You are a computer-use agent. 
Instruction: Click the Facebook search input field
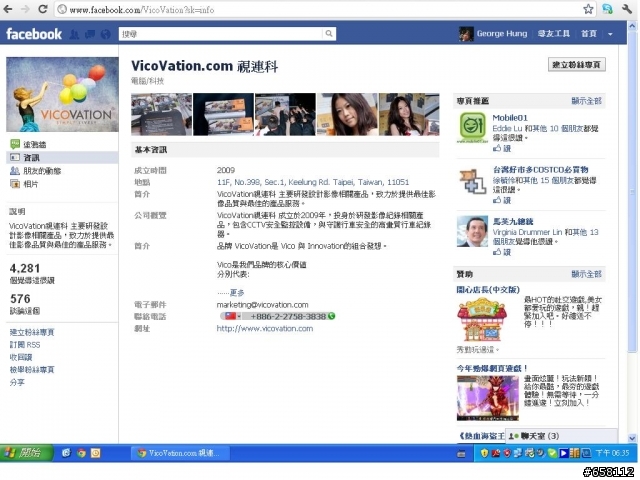coord(220,34)
